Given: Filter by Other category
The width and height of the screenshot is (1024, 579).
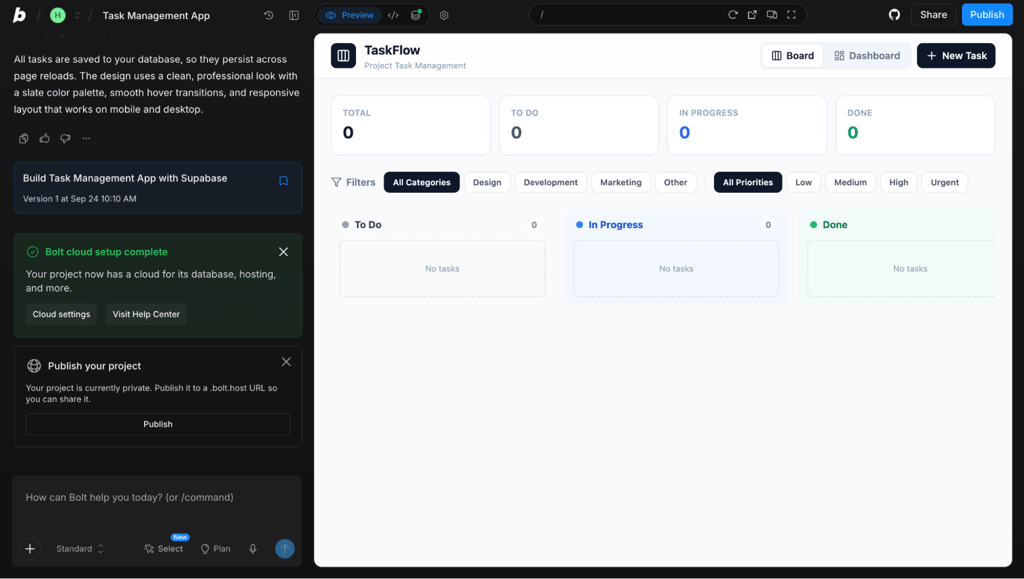Looking at the screenshot, I should (676, 182).
